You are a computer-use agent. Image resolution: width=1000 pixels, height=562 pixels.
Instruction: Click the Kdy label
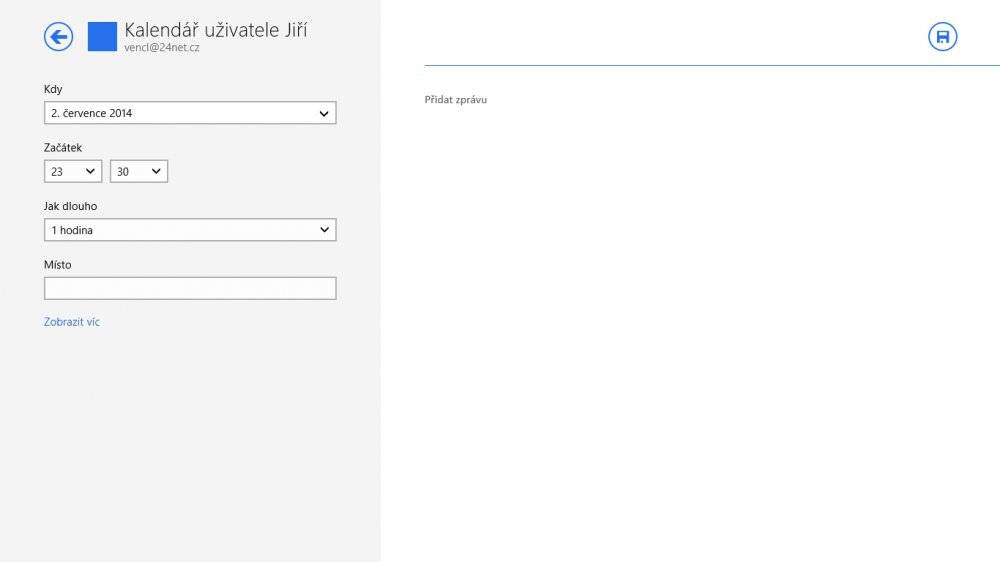pos(53,89)
